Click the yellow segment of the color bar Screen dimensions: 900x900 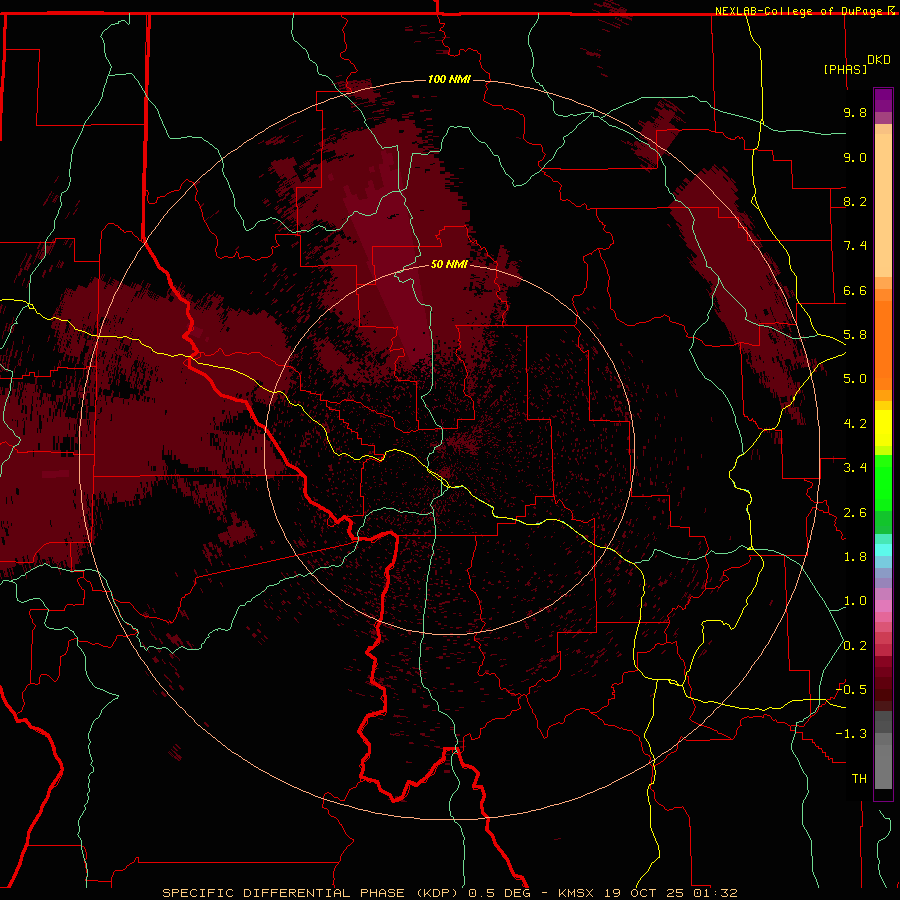(x=883, y=428)
